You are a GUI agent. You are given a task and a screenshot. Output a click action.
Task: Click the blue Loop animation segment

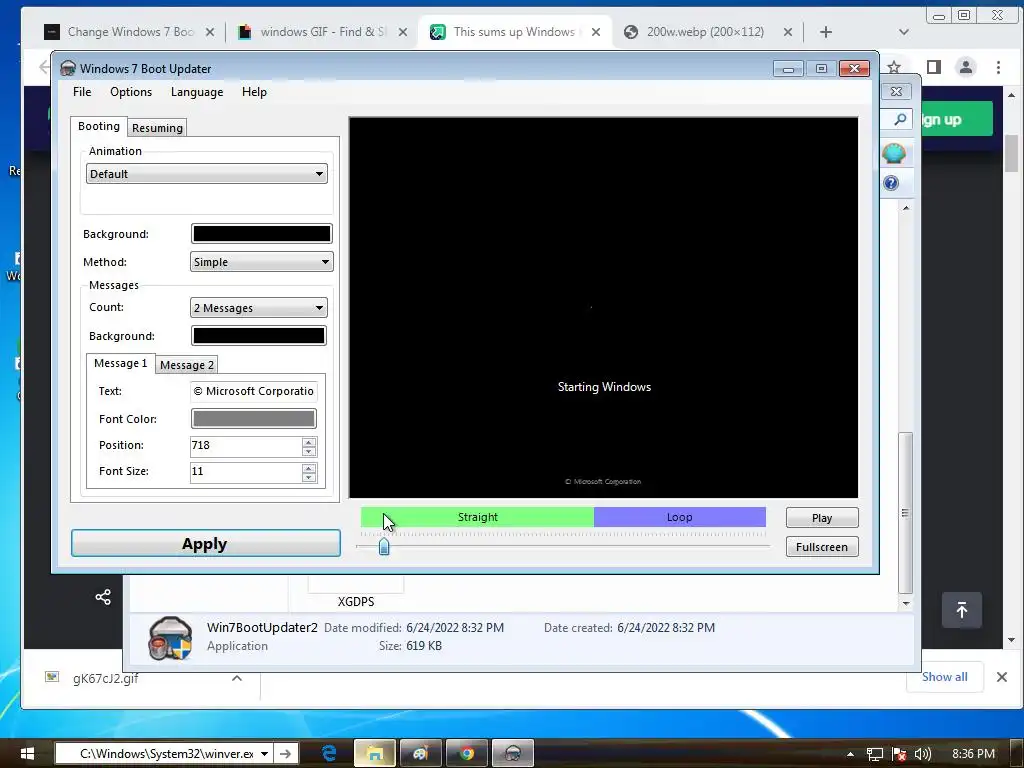coord(679,517)
